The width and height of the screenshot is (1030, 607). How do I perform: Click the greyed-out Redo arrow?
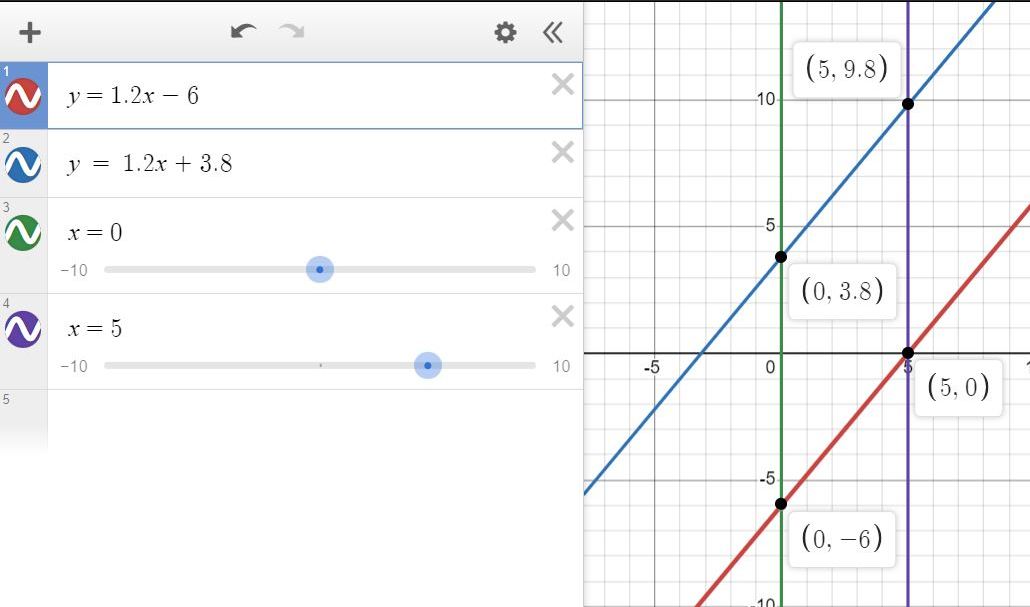(292, 32)
